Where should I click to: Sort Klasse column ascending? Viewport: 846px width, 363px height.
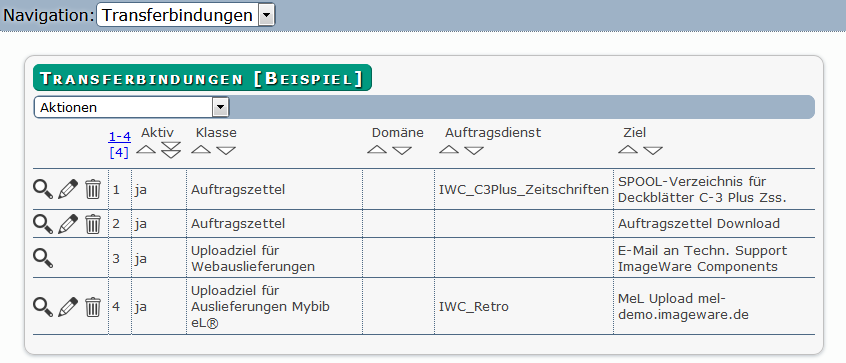pos(201,150)
